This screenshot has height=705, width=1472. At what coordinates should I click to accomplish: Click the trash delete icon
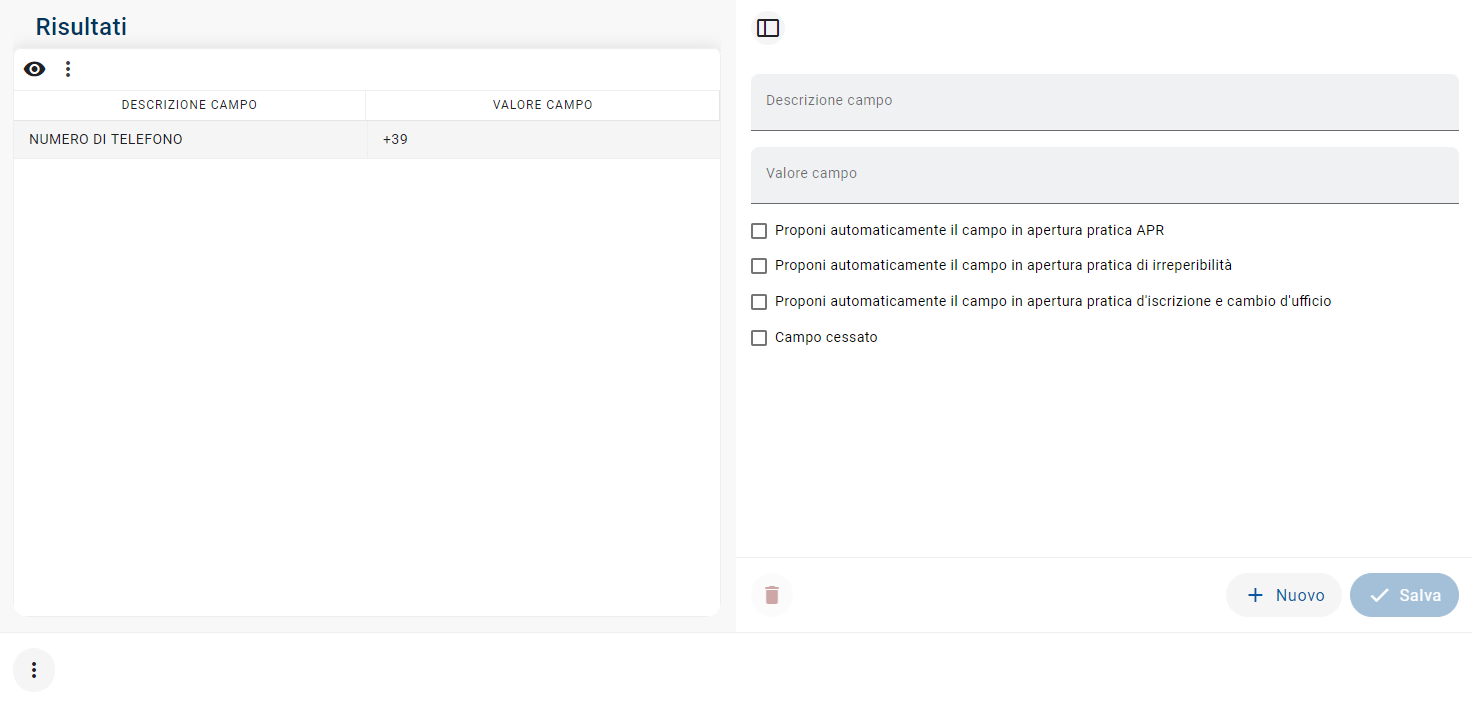[x=771, y=595]
